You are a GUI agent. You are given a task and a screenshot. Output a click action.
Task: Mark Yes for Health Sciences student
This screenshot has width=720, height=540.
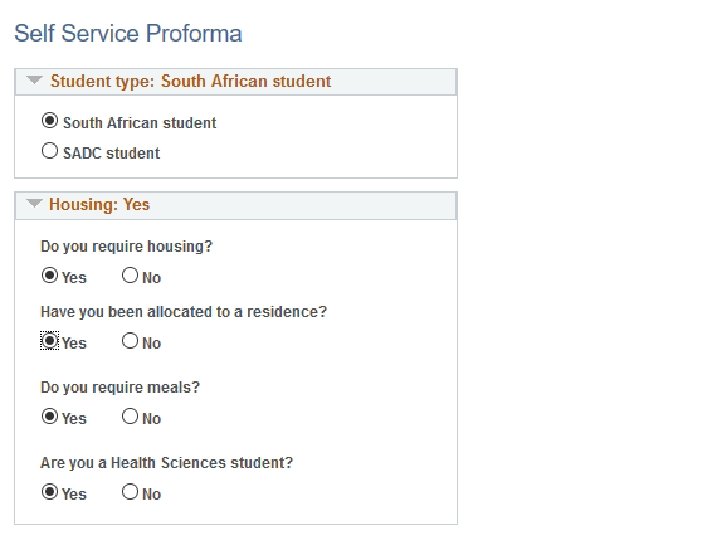50,492
